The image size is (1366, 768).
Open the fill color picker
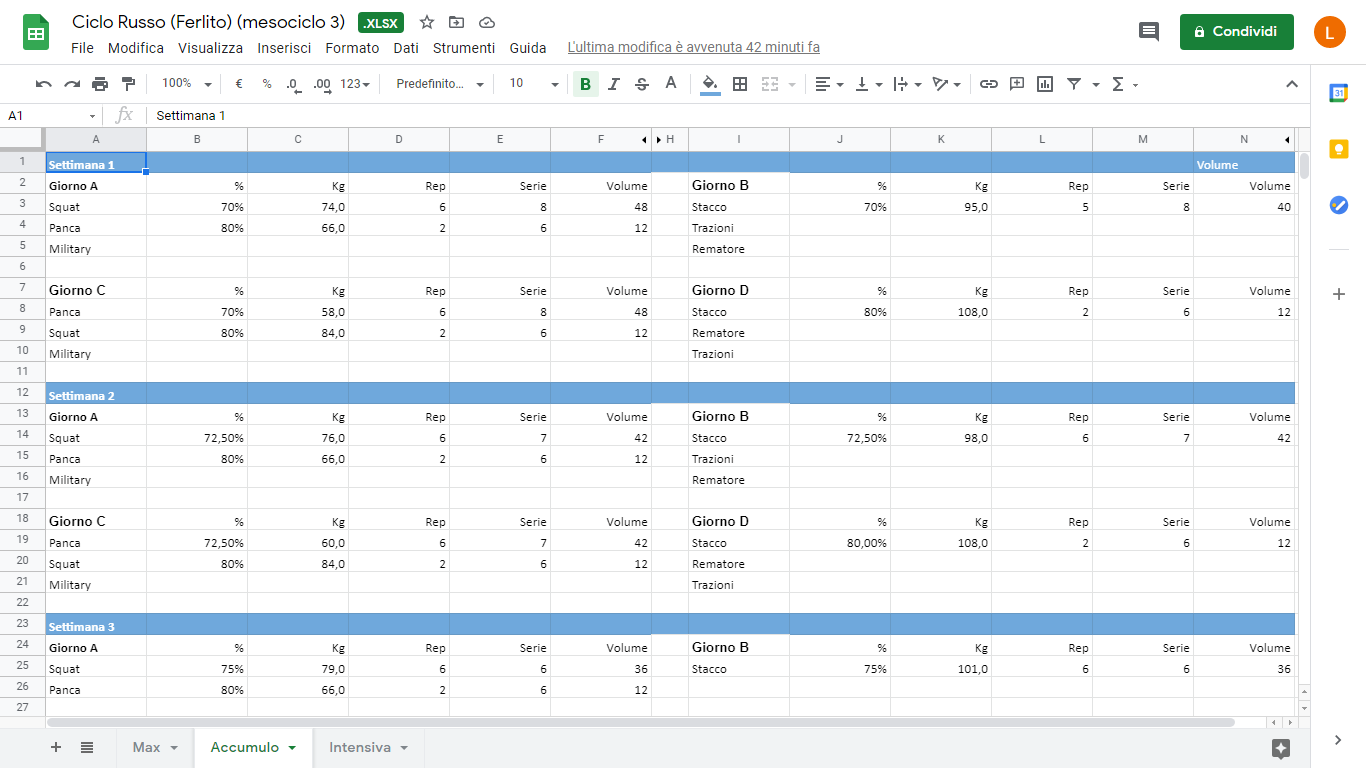710,84
